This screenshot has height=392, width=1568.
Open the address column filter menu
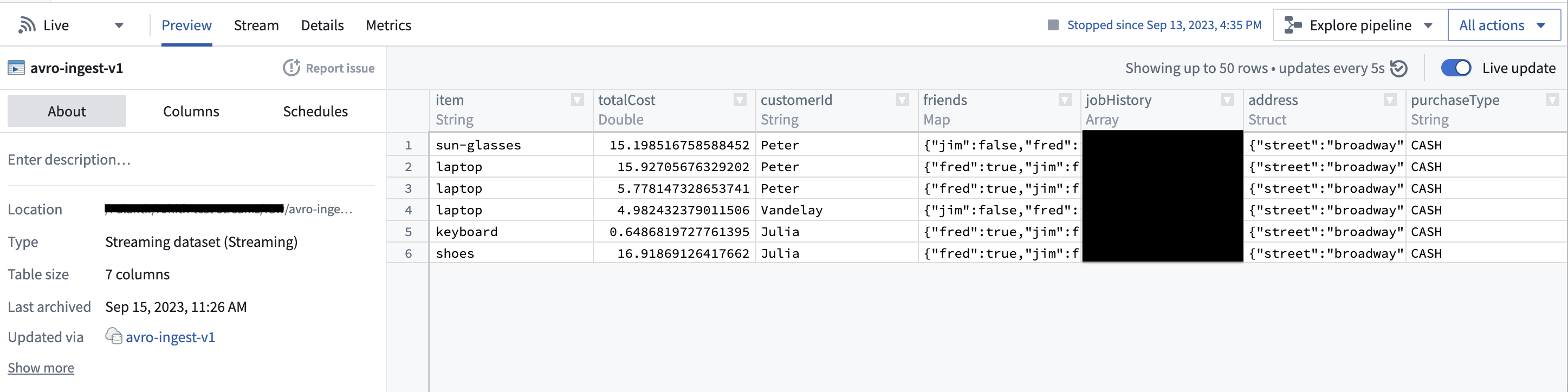click(x=1390, y=100)
